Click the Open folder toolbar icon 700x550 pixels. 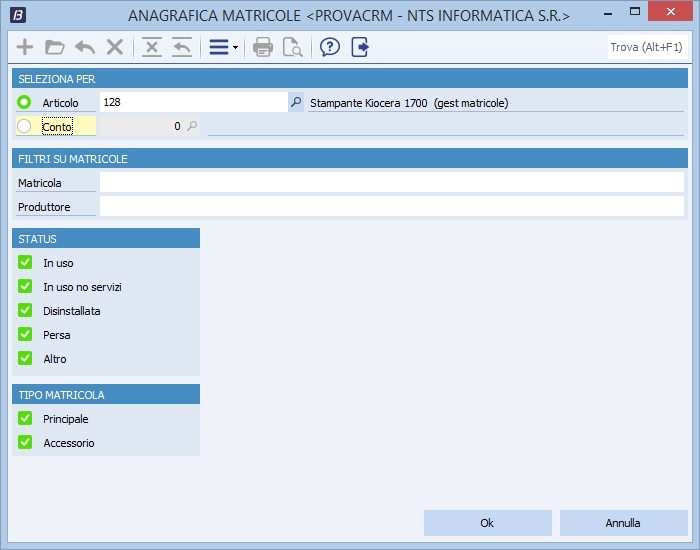55,47
